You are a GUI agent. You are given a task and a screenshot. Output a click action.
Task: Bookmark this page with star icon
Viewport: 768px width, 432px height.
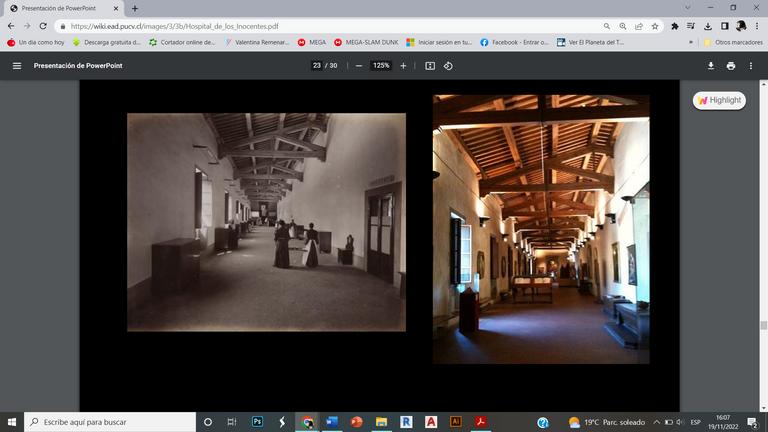(655, 26)
